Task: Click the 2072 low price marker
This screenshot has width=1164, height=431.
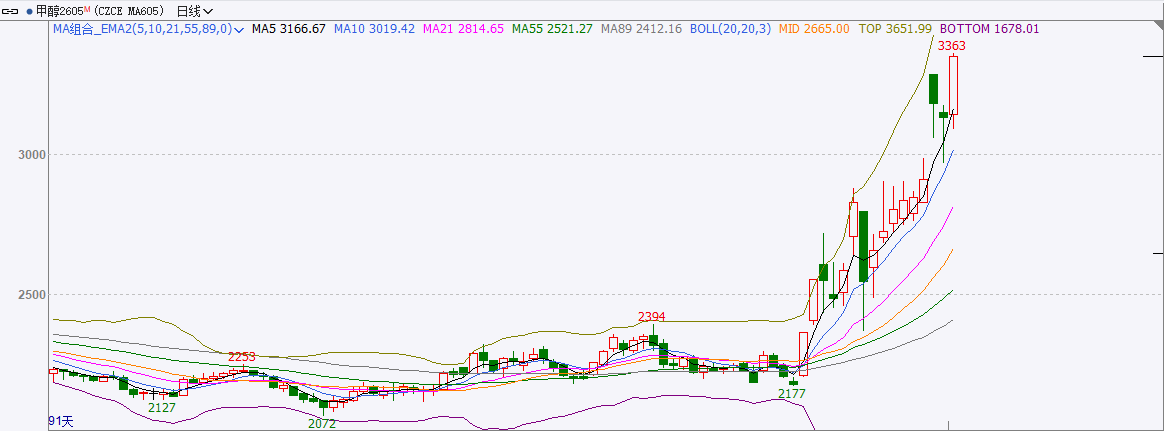Action: (322, 423)
